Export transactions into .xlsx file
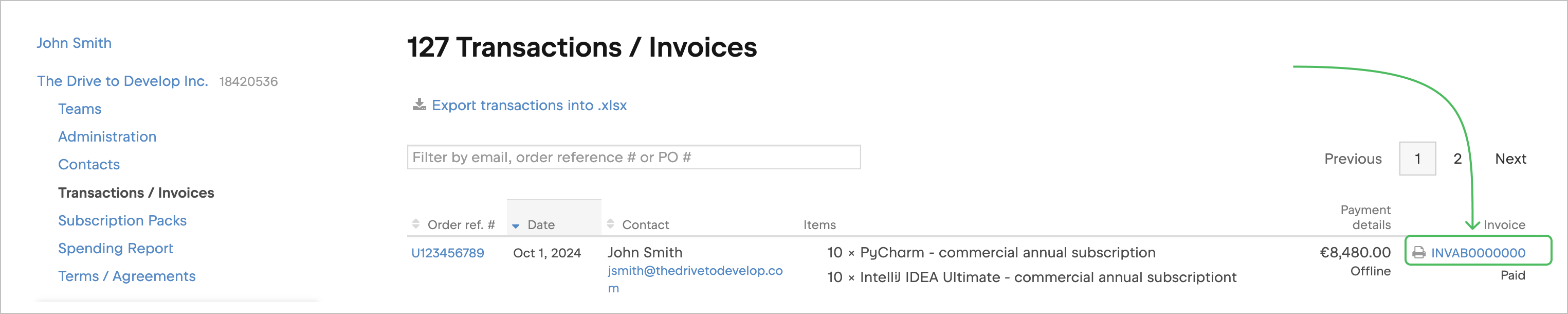This screenshot has width=1568, height=314. pos(529,106)
